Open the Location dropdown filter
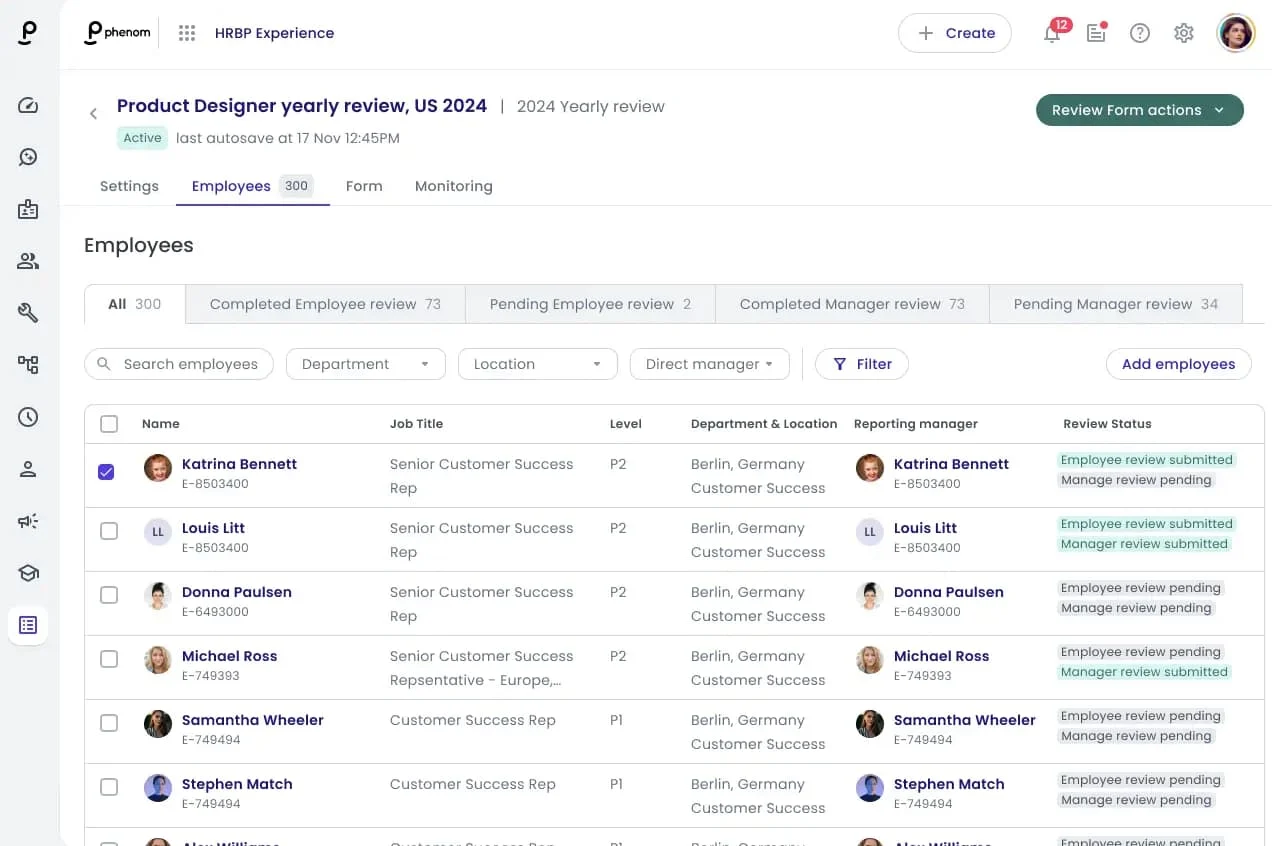 click(538, 364)
